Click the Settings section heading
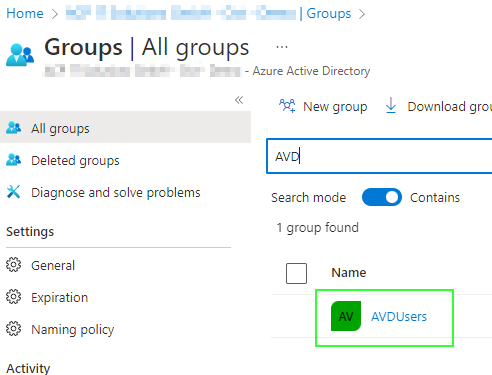Image resolution: width=492 pixels, height=375 pixels. click(x=30, y=232)
